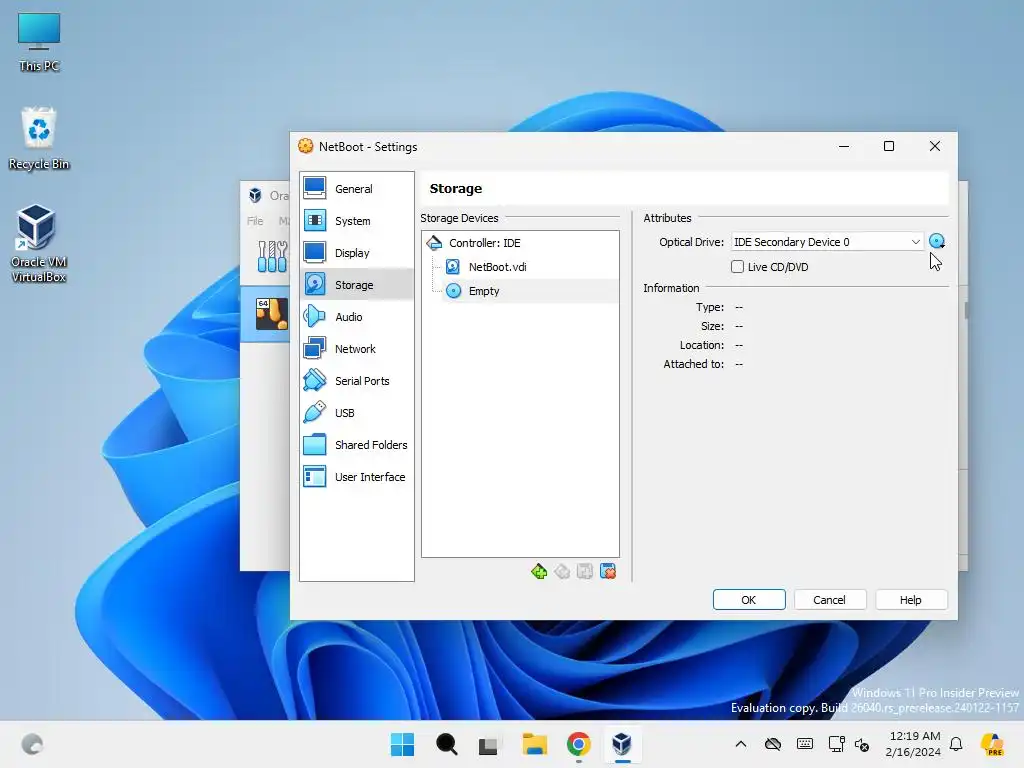
Task: Click scrollbar in VirtualBox Manager window
Action: 965,310
